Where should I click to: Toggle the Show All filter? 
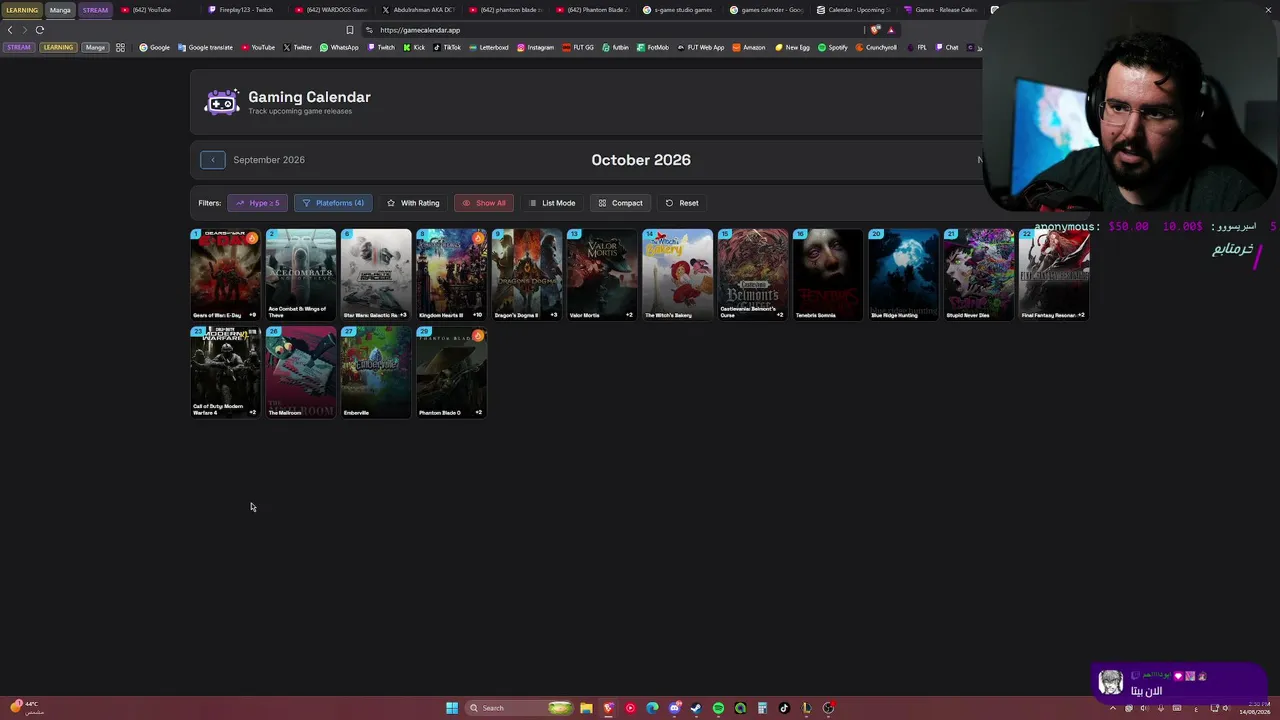coord(483,203)
